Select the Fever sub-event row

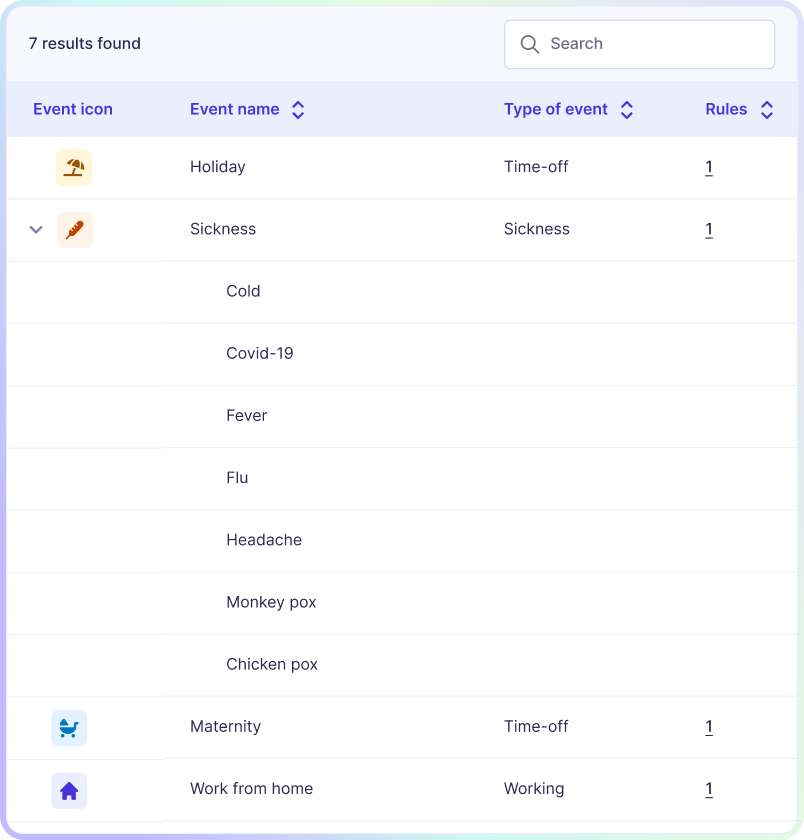click(247, 416)
